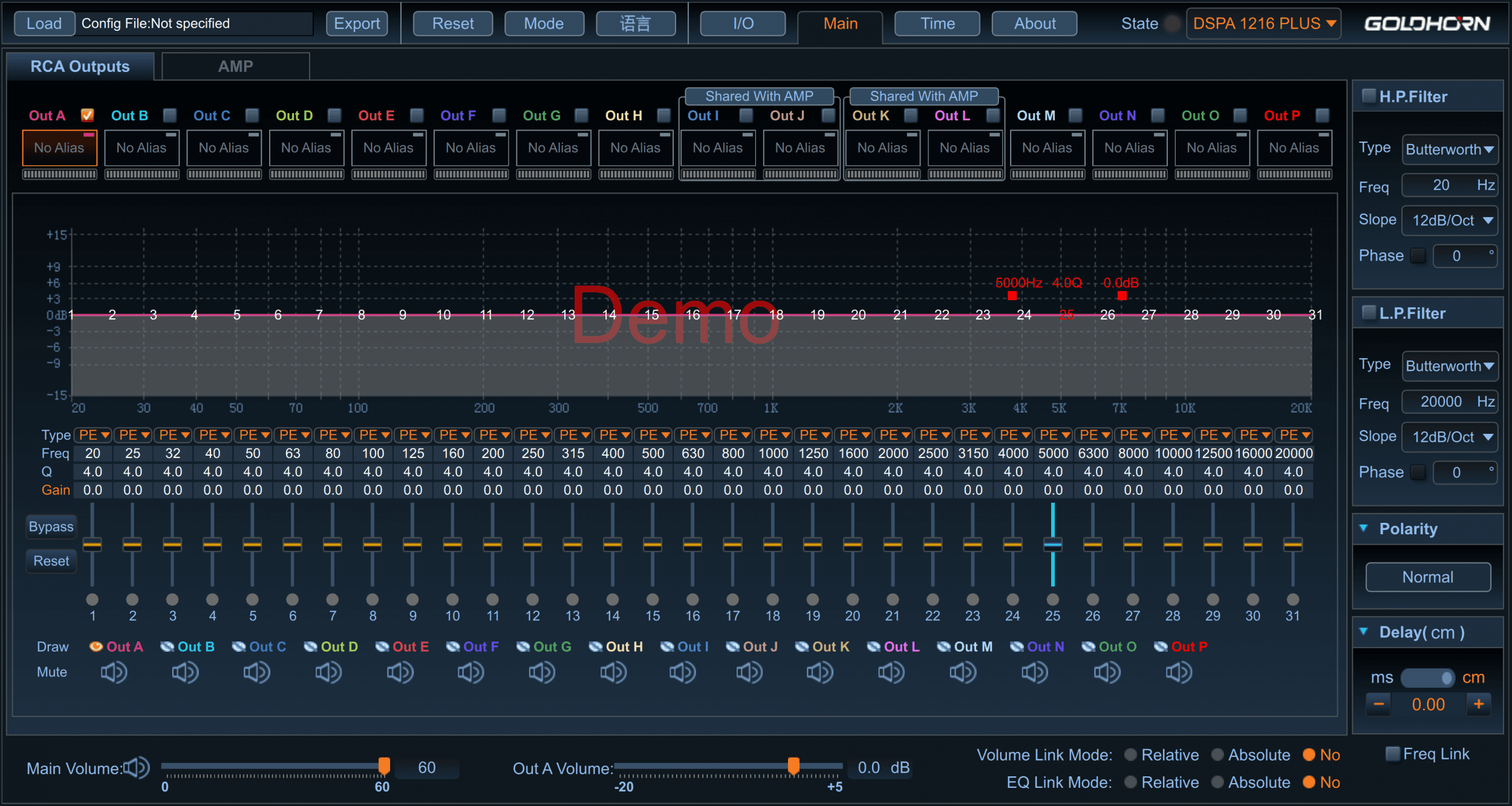Mute the Out H channel speaker icon
The image size is (1512, 806).
[x=613, y=672]
